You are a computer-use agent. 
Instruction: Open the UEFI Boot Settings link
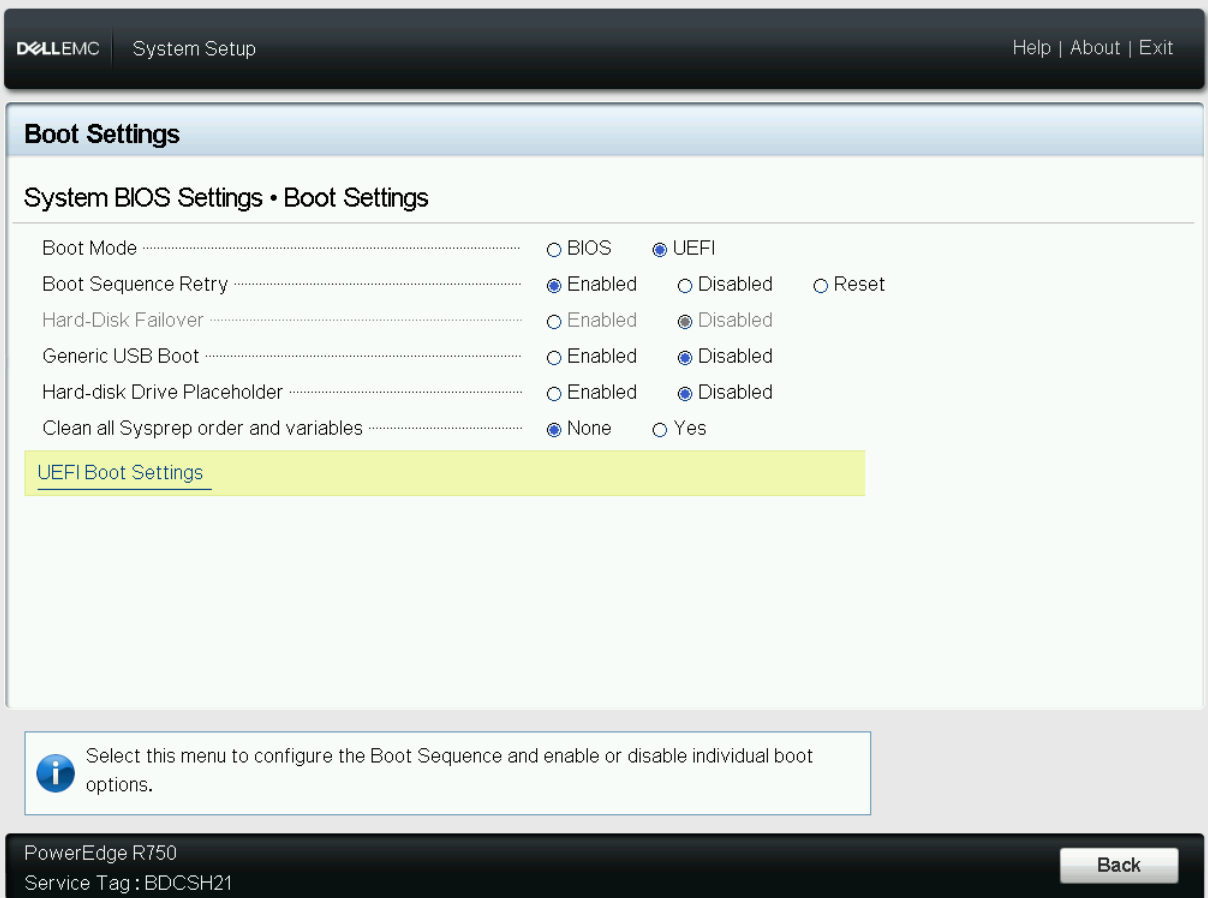point(120,473)
